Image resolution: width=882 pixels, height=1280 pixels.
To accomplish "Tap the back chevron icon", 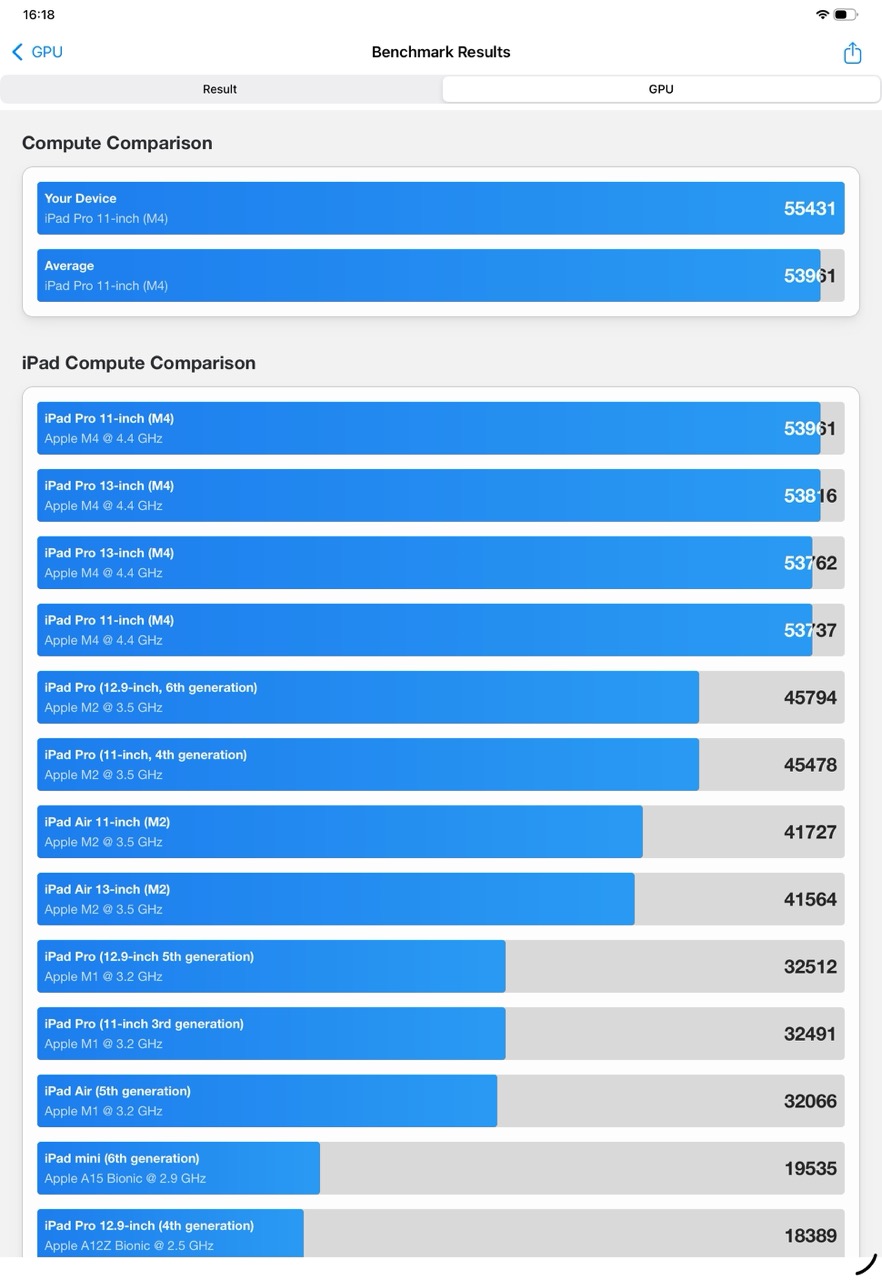I will pyautogui.click(x=17, y=52).
